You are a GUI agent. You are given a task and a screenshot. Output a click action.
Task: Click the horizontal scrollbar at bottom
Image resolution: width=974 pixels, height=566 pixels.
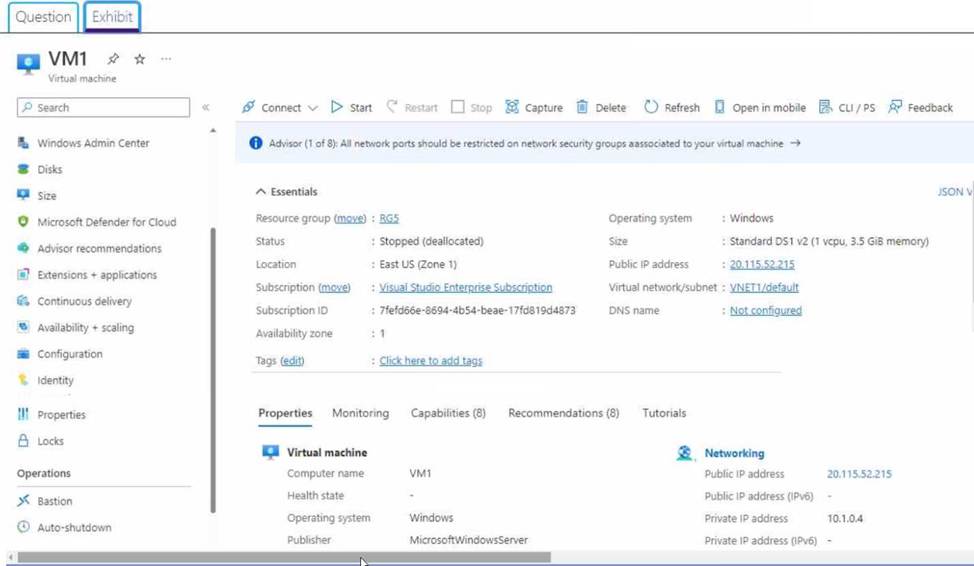[x=284, y=557]
